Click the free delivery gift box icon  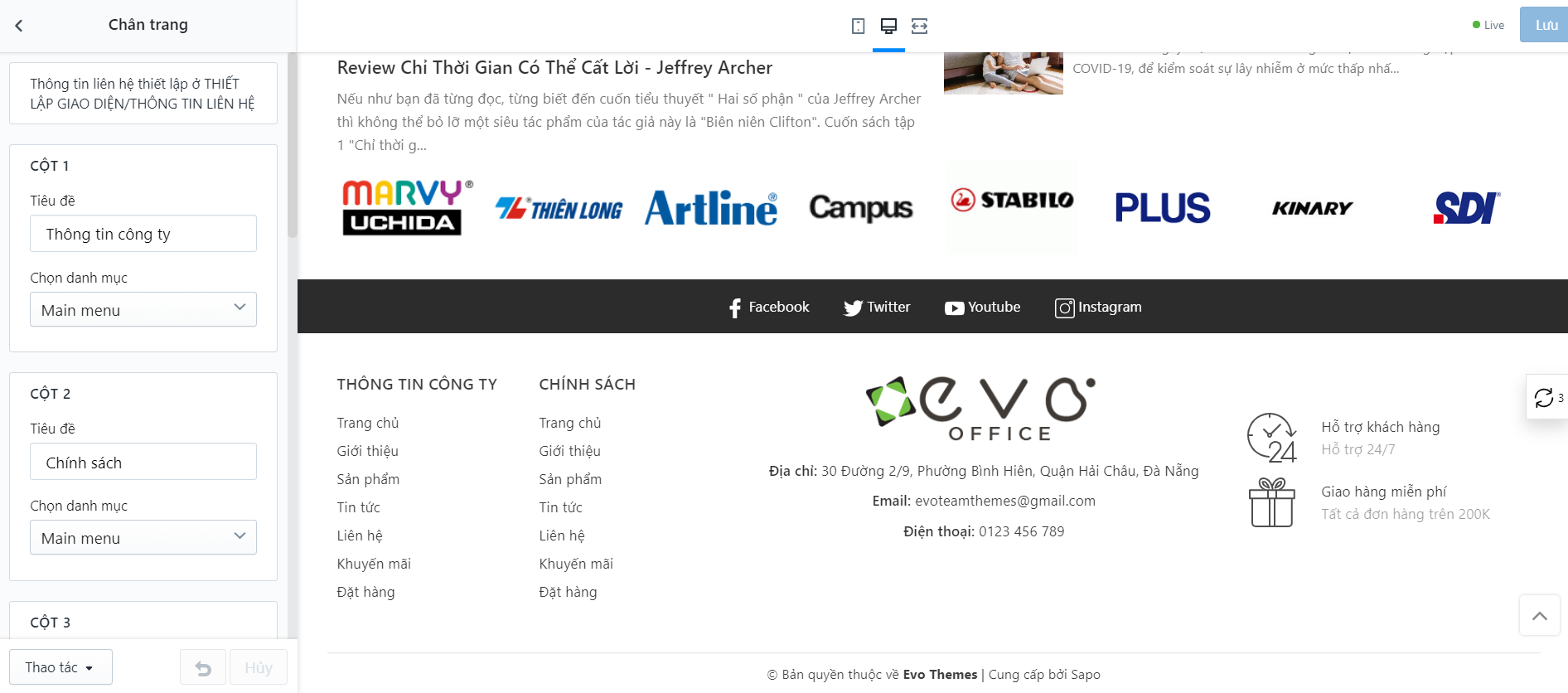point(1272,502)
